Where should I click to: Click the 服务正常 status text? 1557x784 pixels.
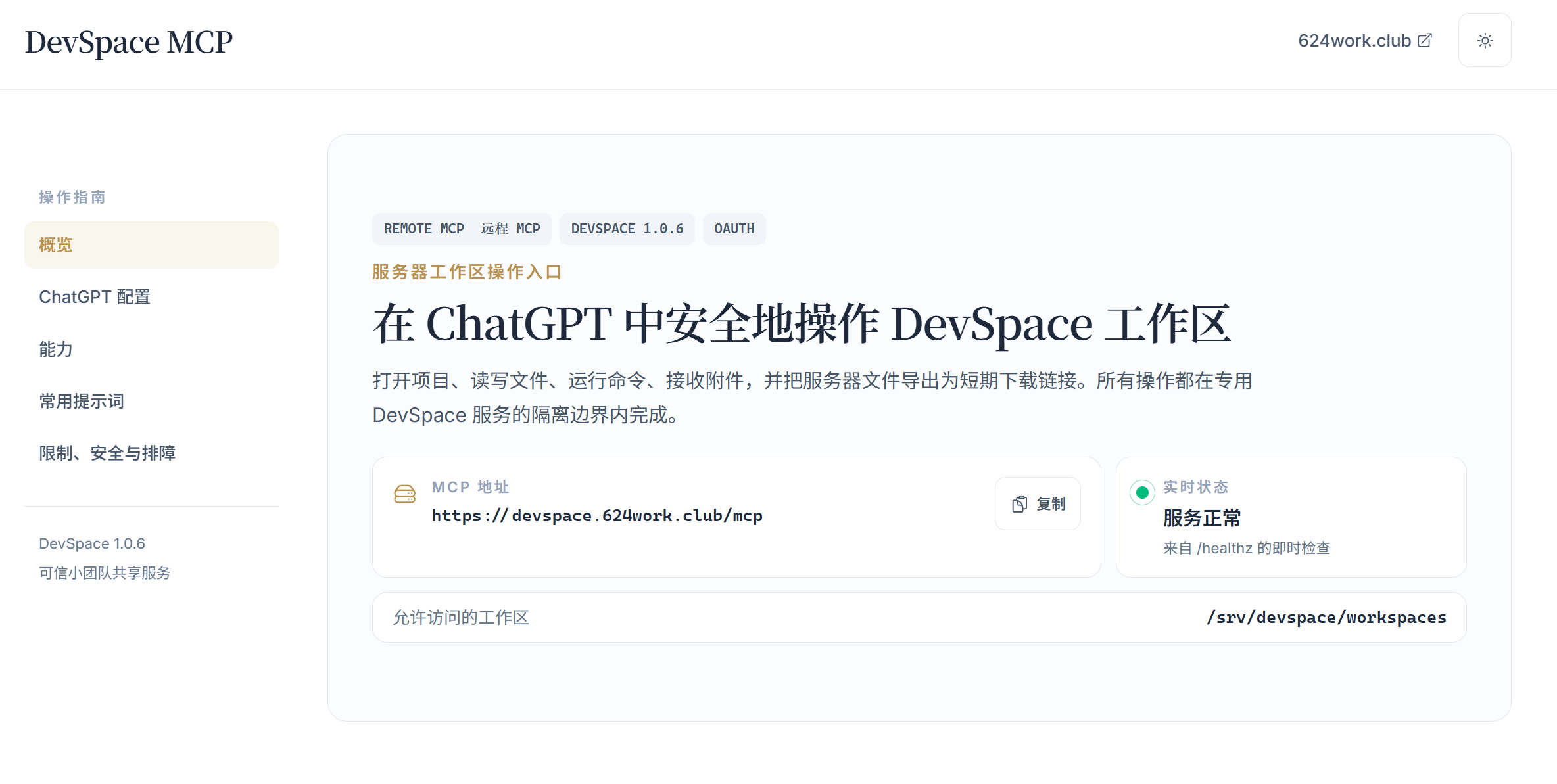tap(1202, 518)
